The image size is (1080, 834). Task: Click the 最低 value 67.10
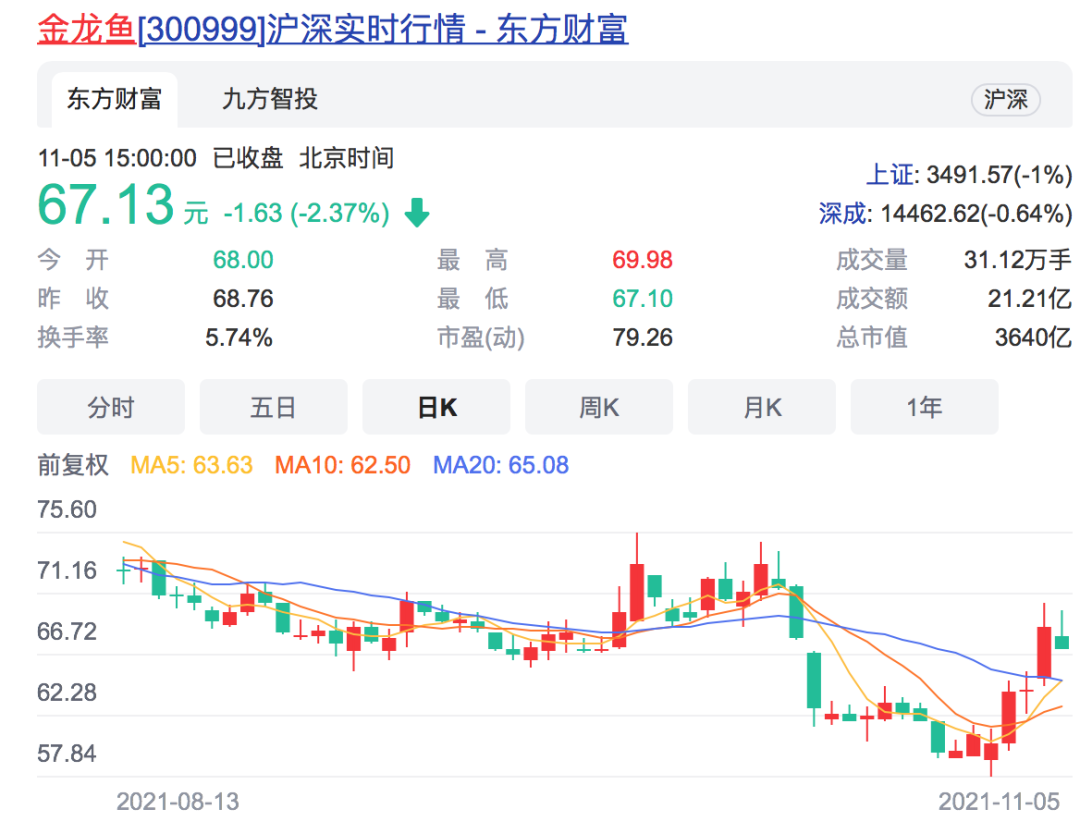(643, 299)
